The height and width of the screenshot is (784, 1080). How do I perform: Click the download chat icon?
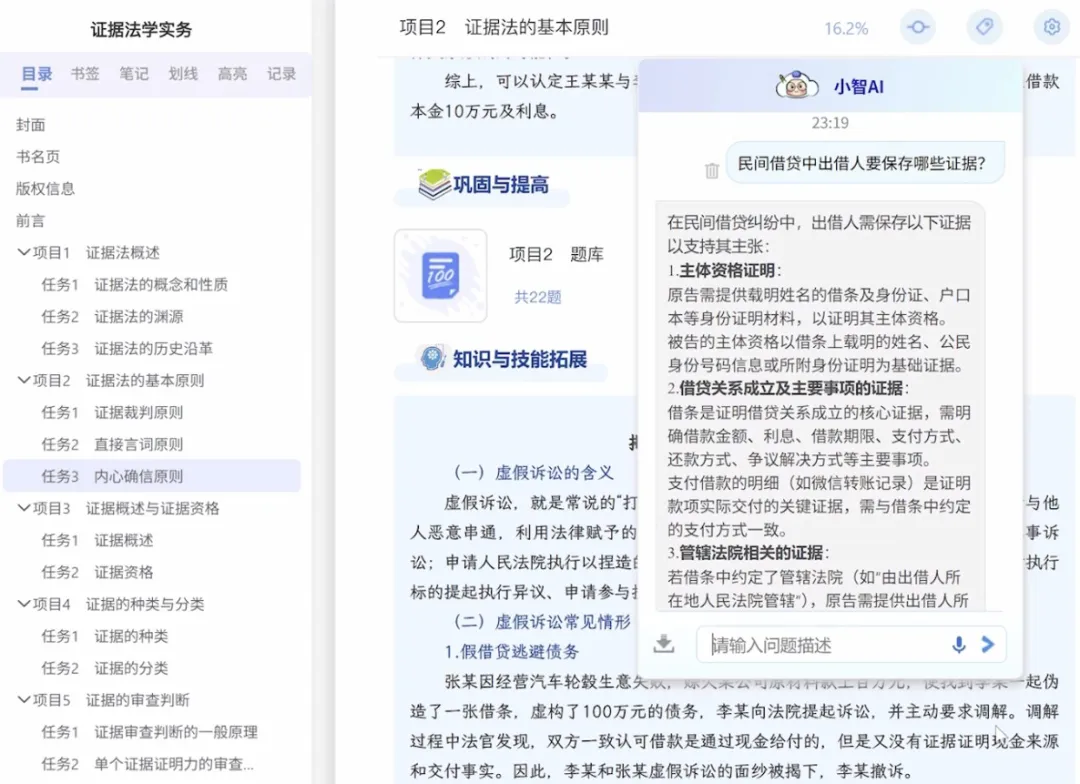tap(664, 644)
